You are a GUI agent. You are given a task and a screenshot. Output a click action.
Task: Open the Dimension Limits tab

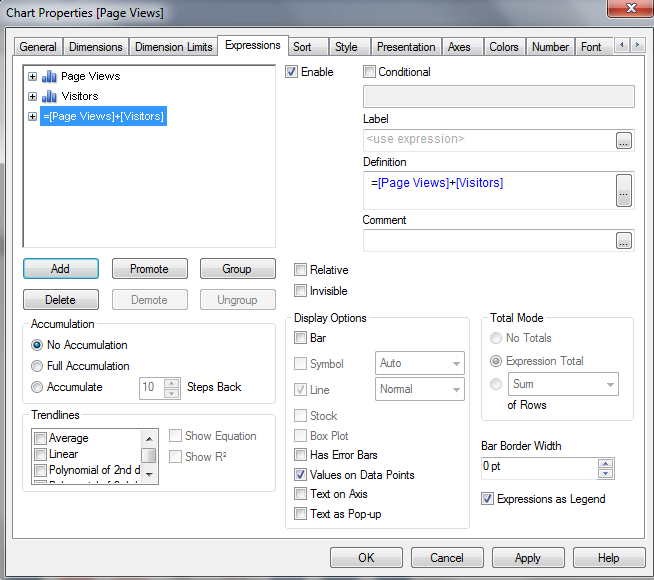coord(174,47)
